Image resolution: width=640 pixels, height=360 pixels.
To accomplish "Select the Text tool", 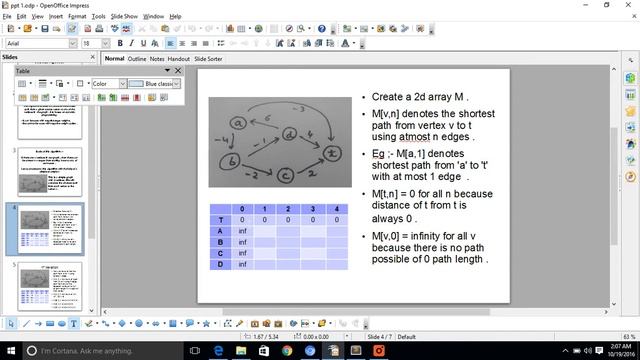I will (x=73, y=324).
